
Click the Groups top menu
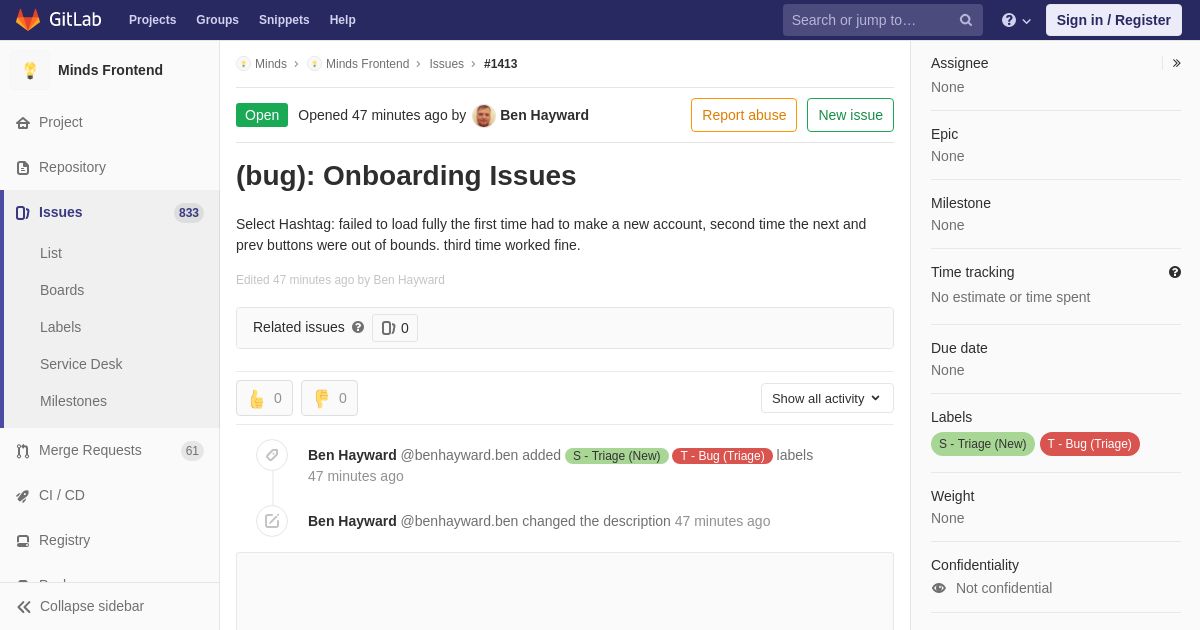pos(217,20)
